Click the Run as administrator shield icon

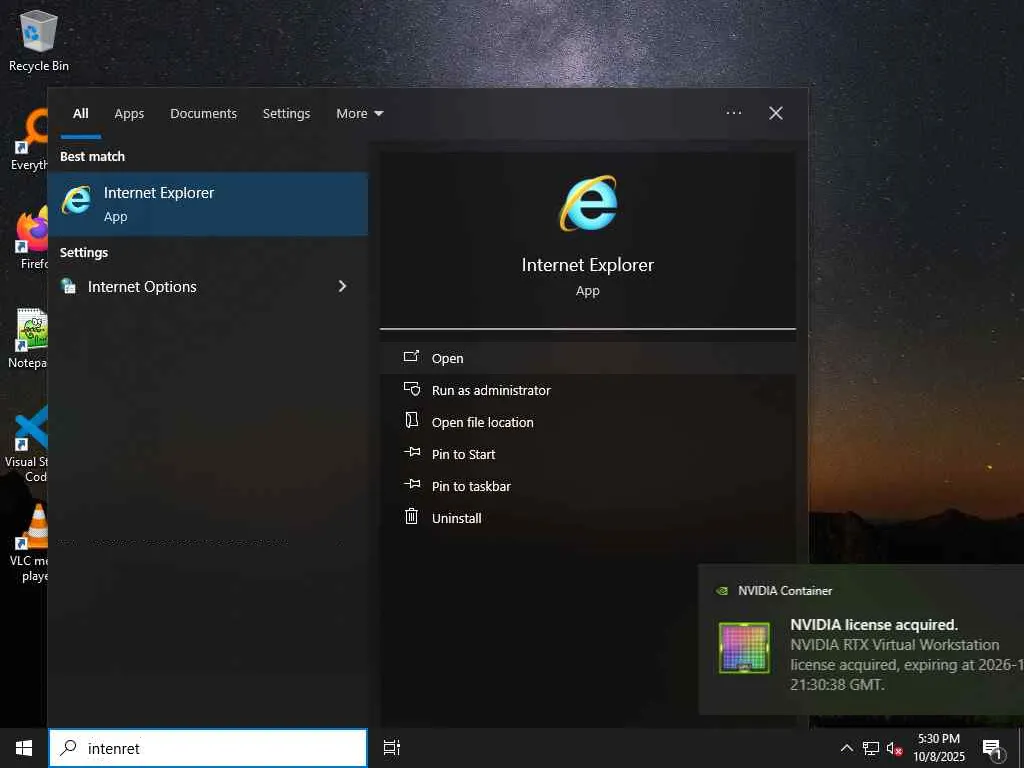tap(411, 389)
